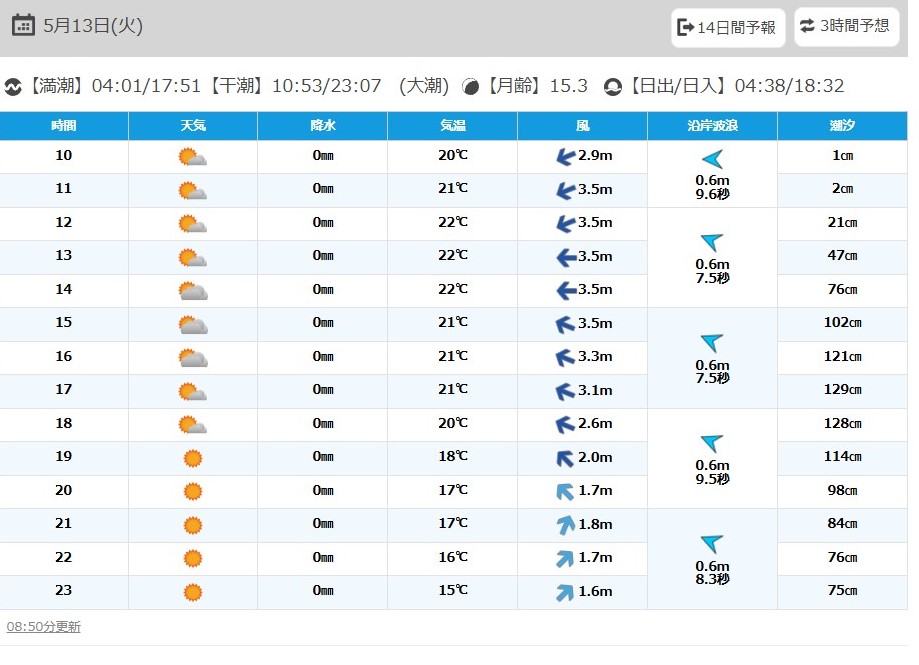Click the cloudy weather icon for hour 16

click(193, 357)
